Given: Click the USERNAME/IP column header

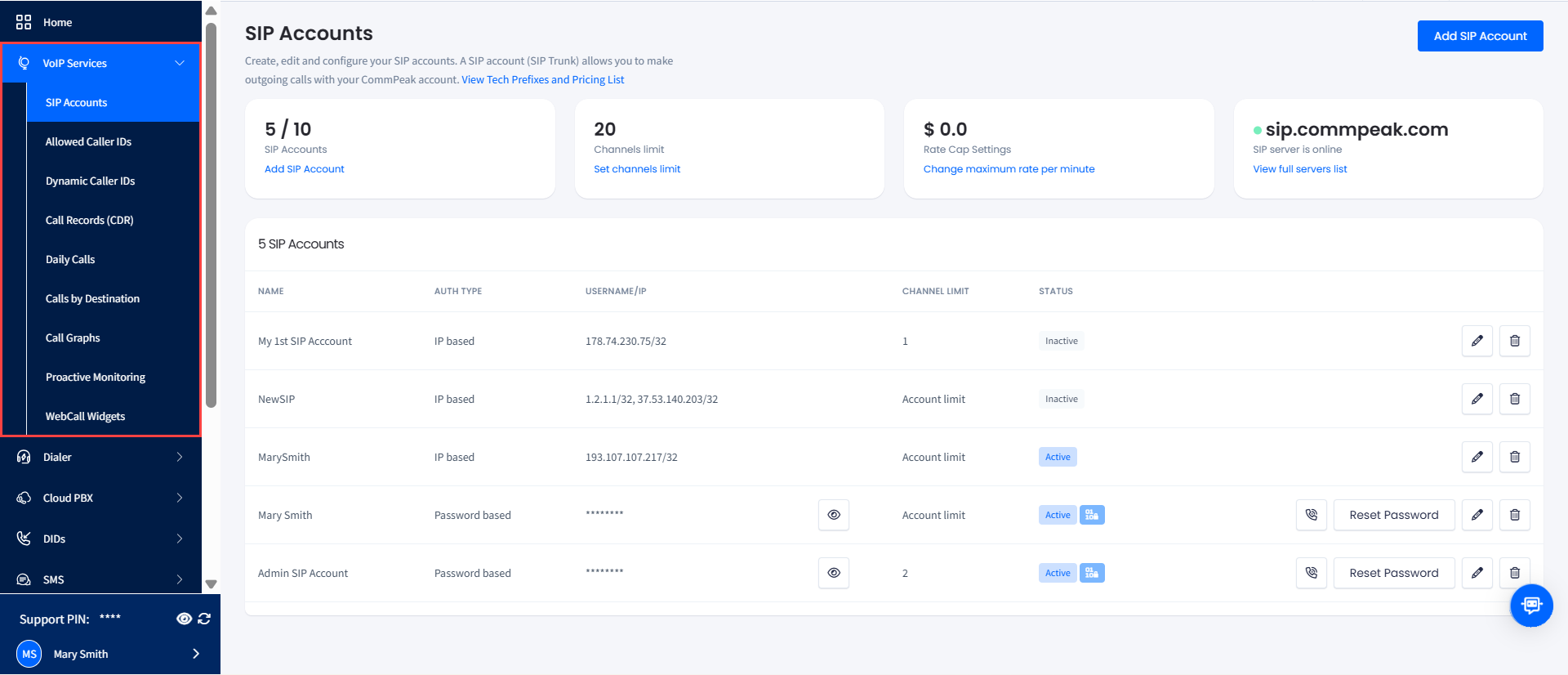Looking at the screenshot, I should pos(616,291).
